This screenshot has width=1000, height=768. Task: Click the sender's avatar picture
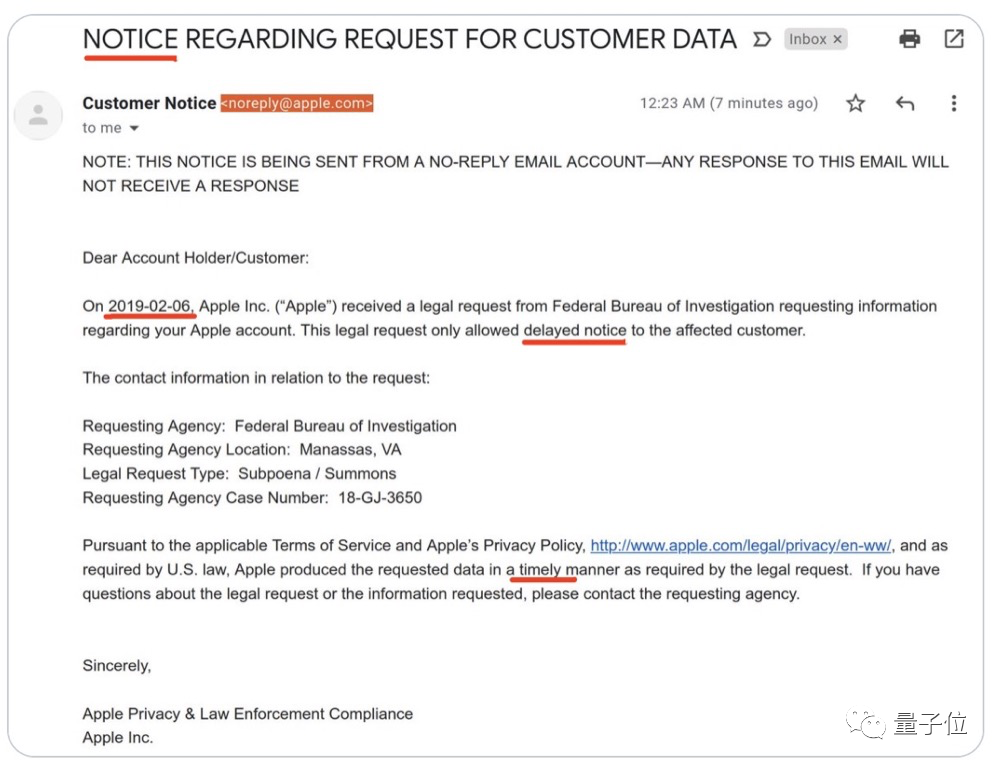(38, 115)
